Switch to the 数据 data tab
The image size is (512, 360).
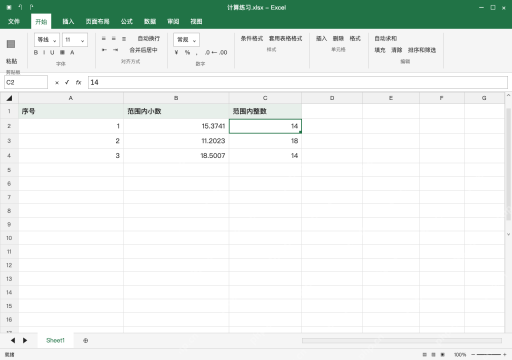[150, 21]
